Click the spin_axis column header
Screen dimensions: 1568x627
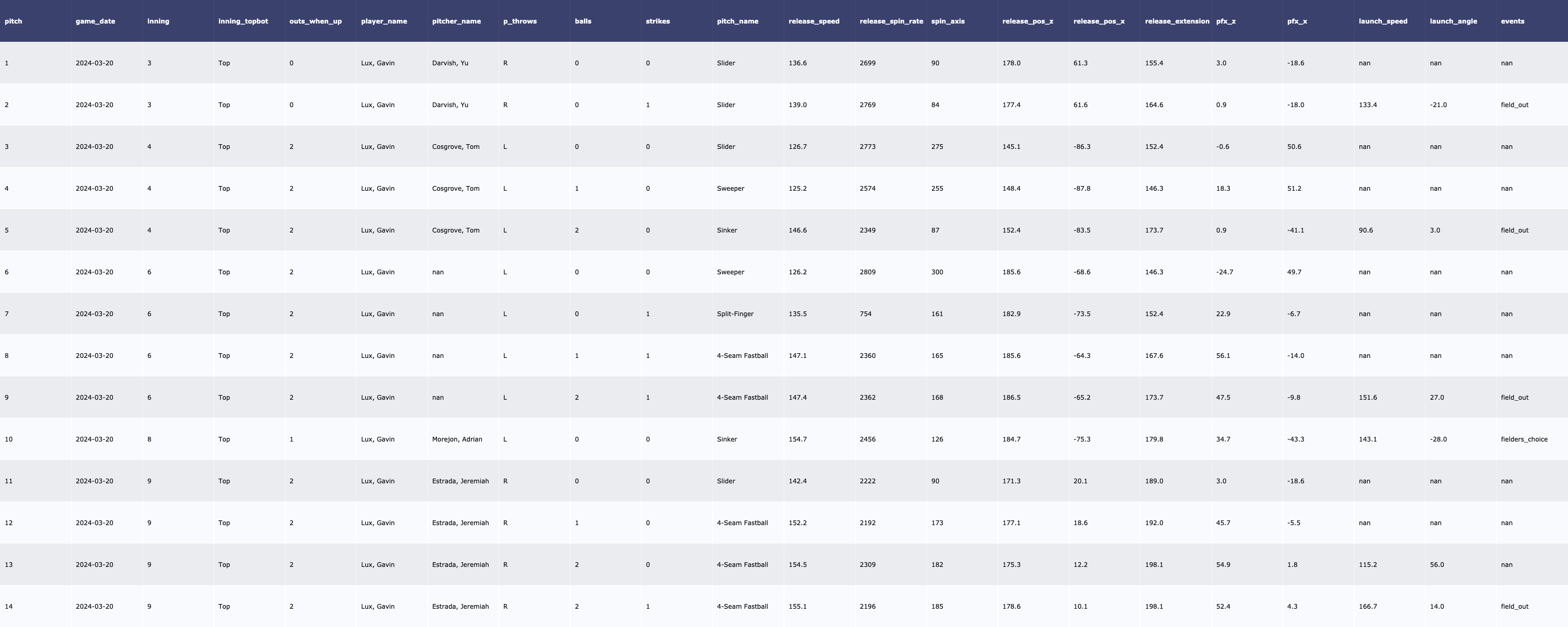coord(947,21)
